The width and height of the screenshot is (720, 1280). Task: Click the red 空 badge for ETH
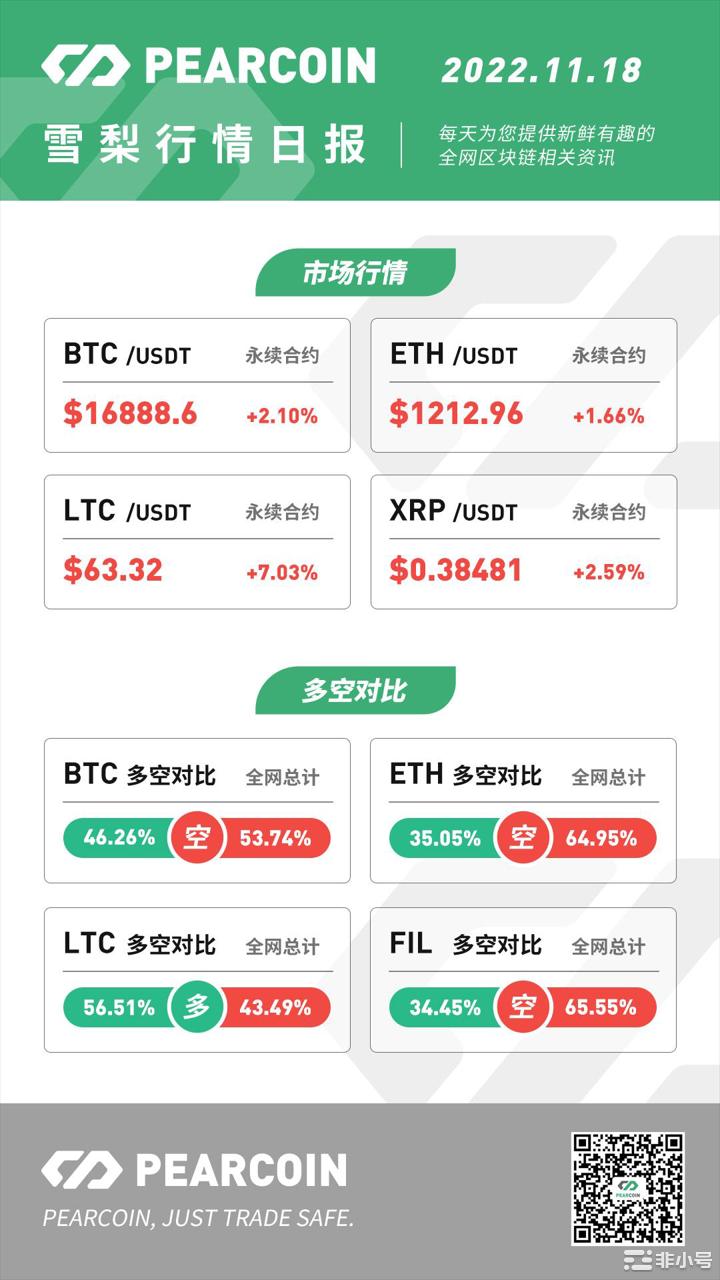(523, 838)
